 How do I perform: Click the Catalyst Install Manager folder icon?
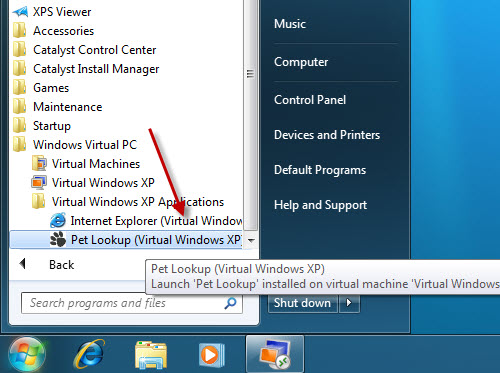tap(19, 68)
